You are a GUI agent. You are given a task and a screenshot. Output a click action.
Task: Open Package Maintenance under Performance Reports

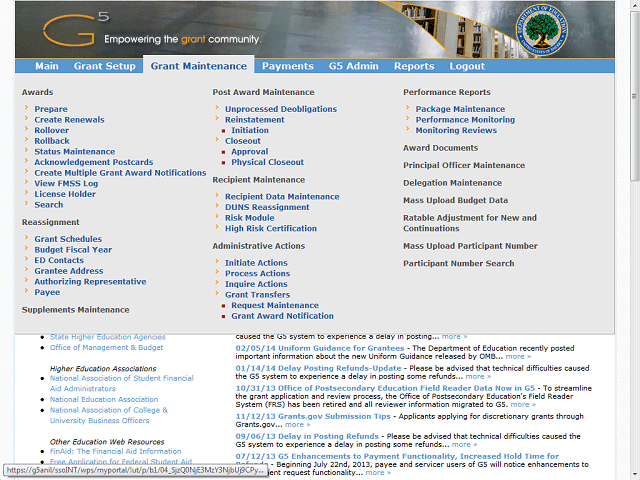pyautogui.click(x=460, y=109)
